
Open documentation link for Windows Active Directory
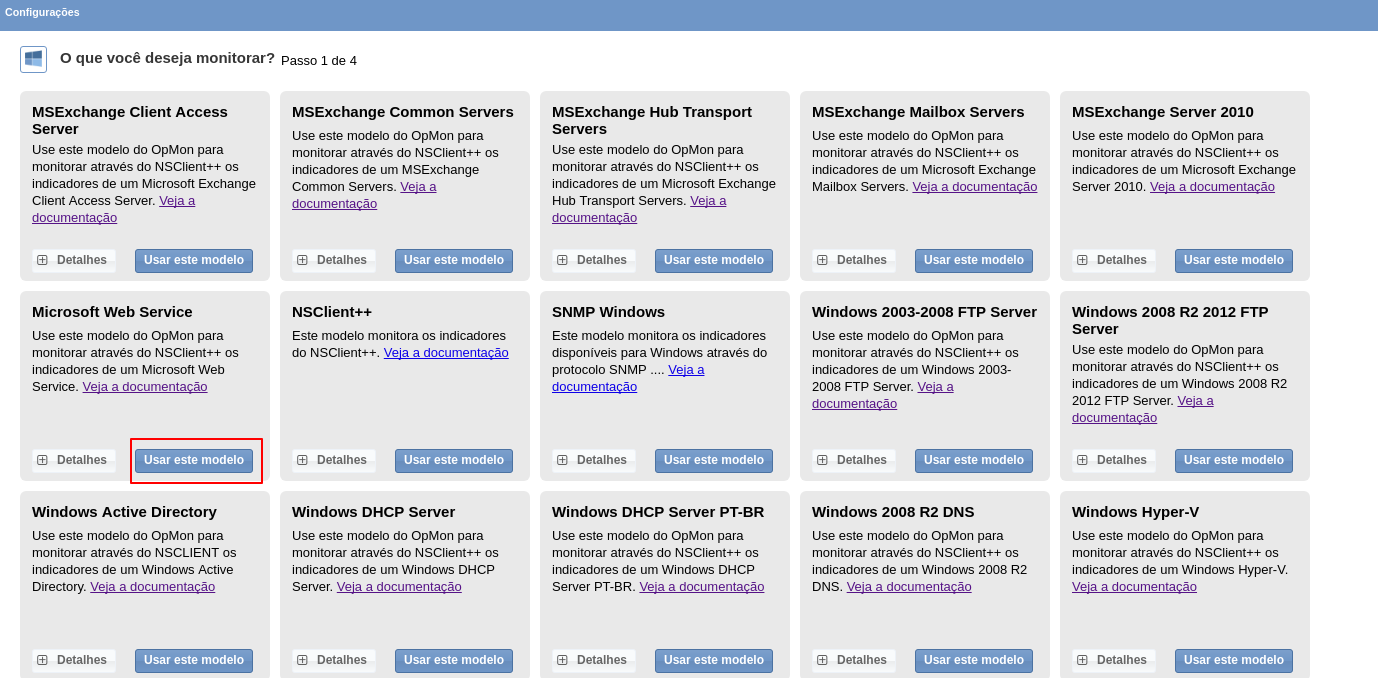pos(152,587)
